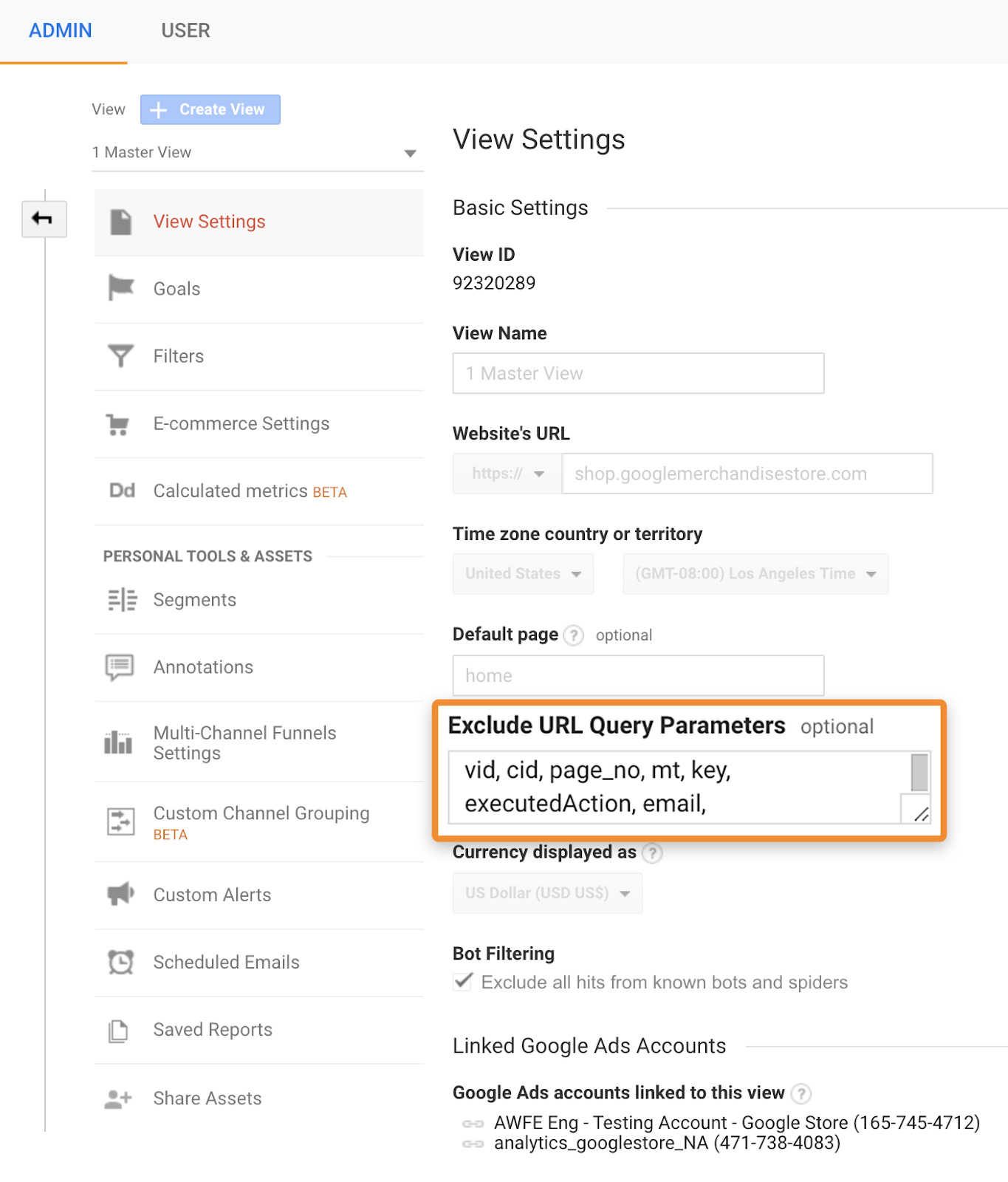This screenshot has width=1008, height=1182.
Task: Click the Default page input field
Action: point(638,676)
